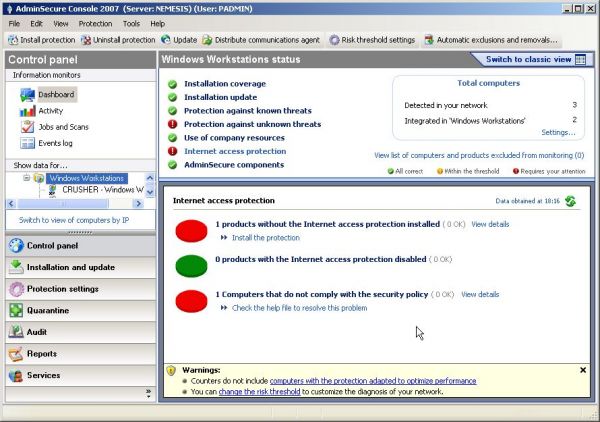This screenshot has height=422, width=600.
Task: Open the Help menu
Action: click(158, 24)
